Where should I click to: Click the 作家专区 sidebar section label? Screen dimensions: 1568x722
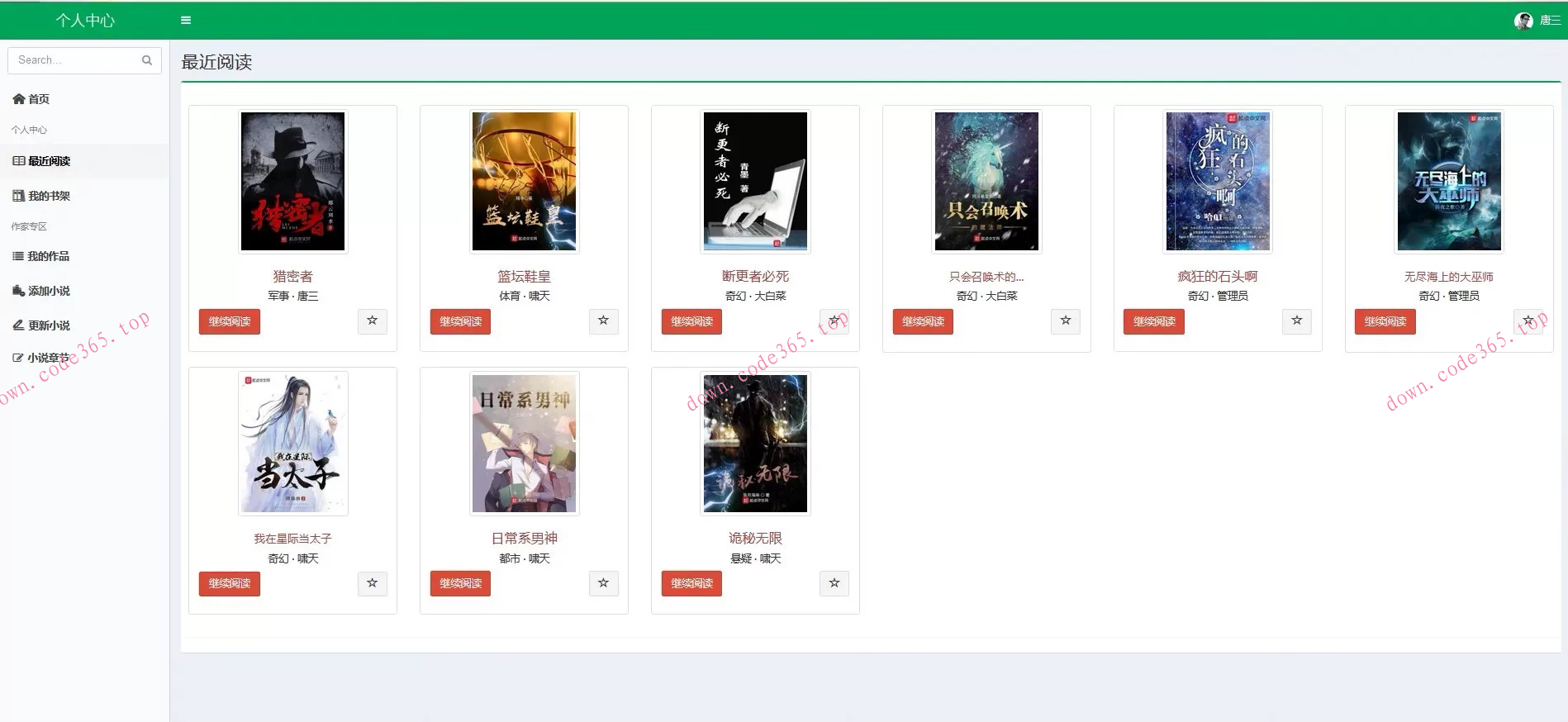pyautogui.click(x=29, y=226)
